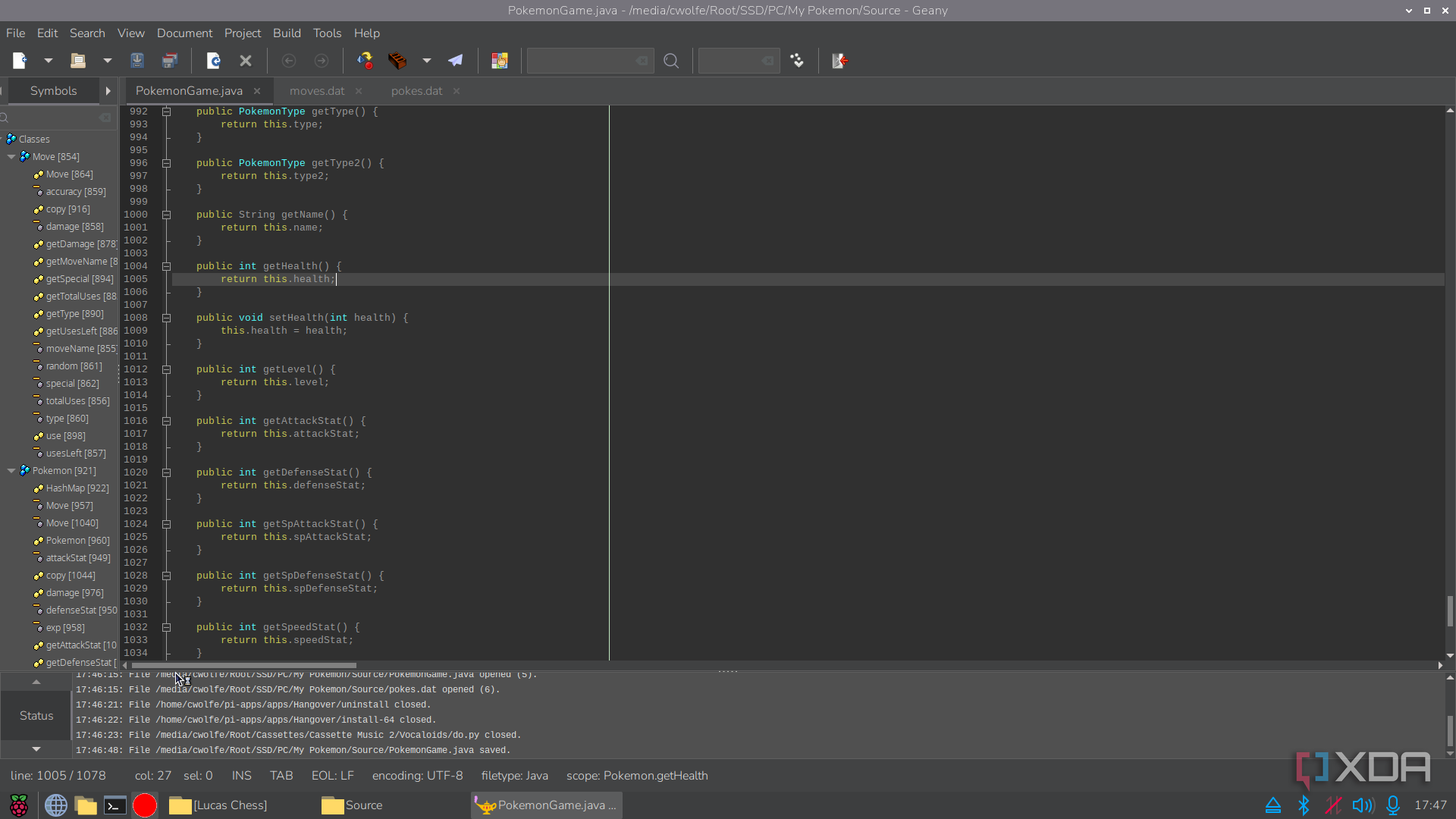Click the search magnifier icon

pyautogui.click(x=671, y=61)
